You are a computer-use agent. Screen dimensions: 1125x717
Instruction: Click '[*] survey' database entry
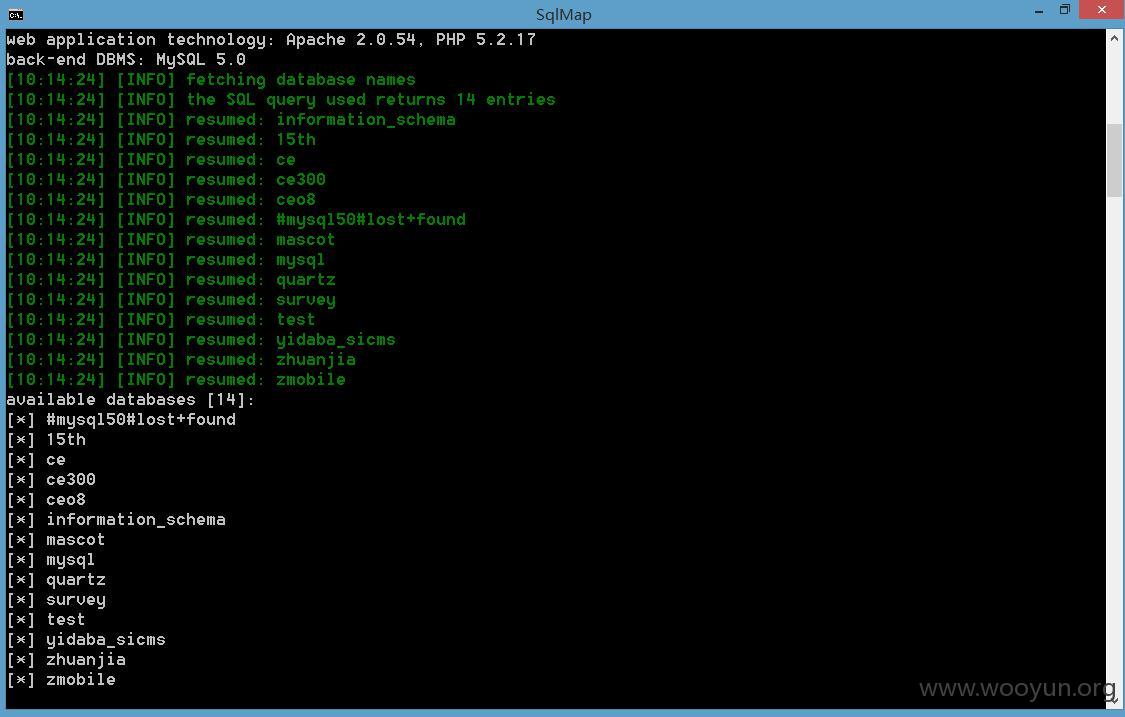tap(56, 600)
